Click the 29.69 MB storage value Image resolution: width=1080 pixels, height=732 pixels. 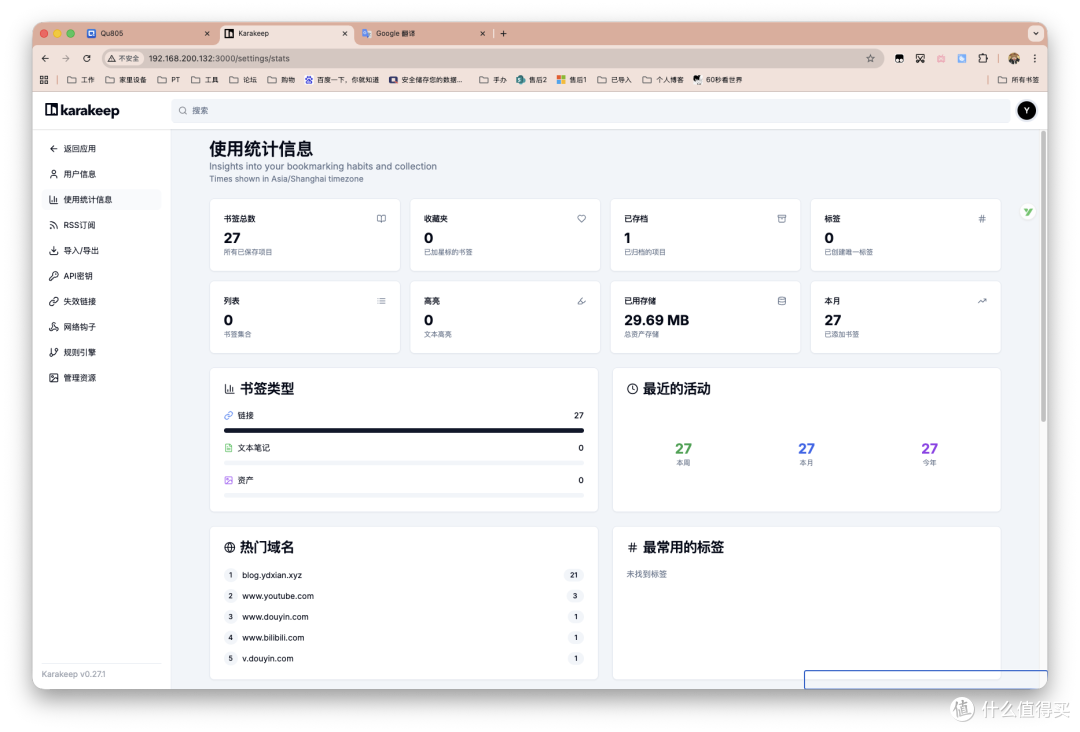(656, 320)
